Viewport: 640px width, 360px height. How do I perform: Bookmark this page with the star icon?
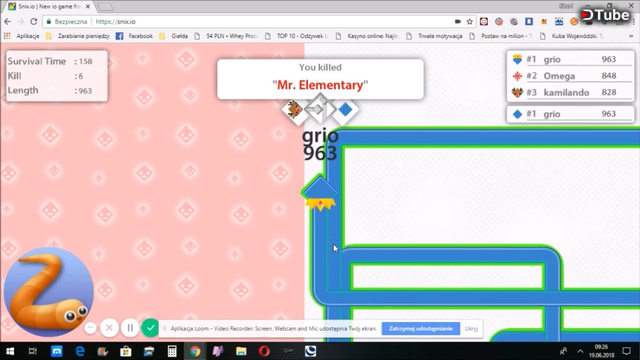[470, 22]
